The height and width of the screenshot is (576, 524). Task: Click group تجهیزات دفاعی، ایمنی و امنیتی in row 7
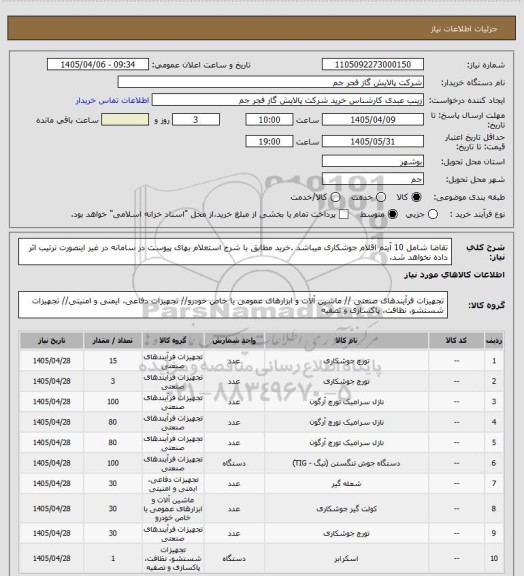pos(173,484)
